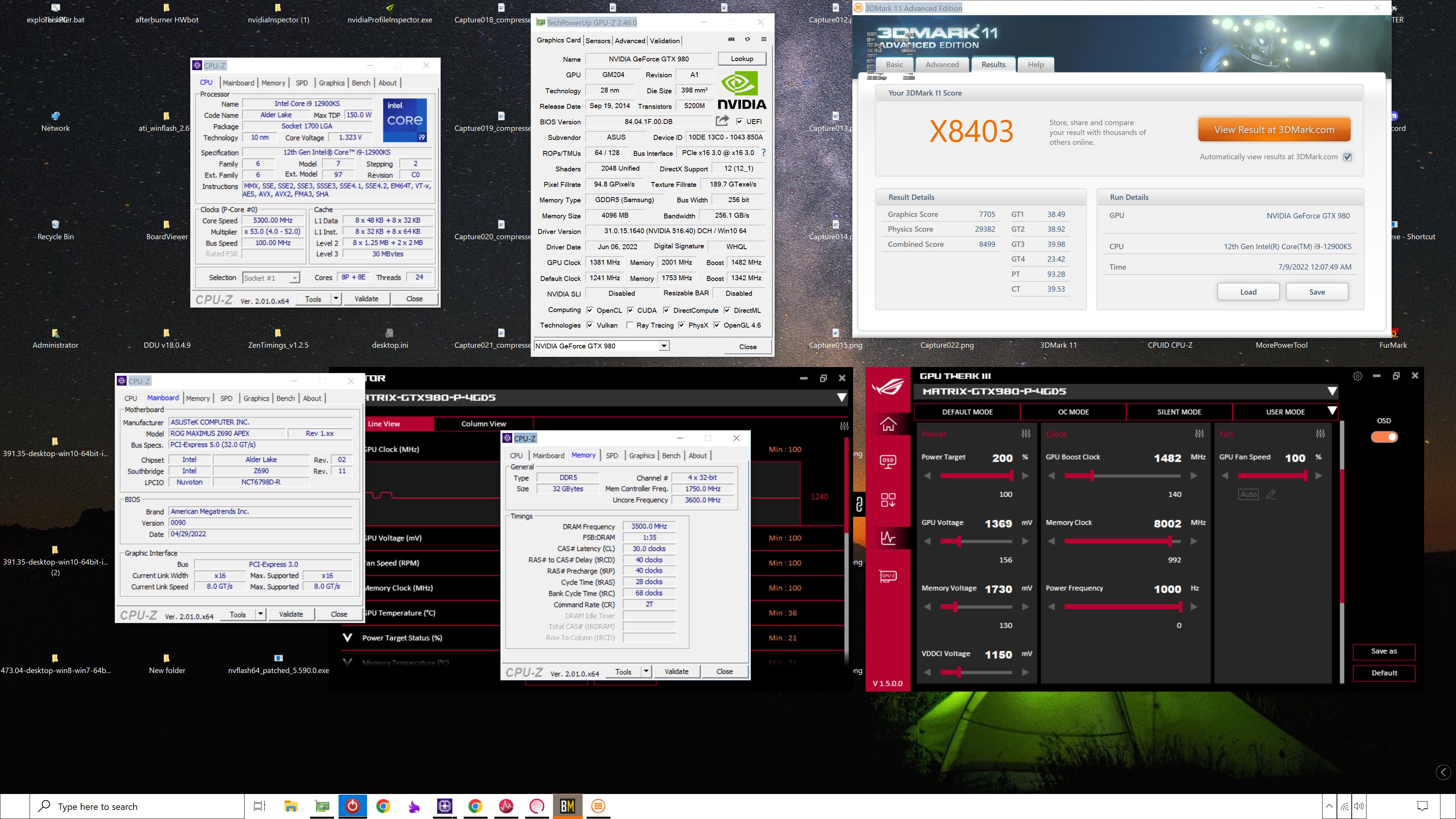Click the Windows taskbar search box
This screenshot has width=1456, height=819.
coord(137,806)
